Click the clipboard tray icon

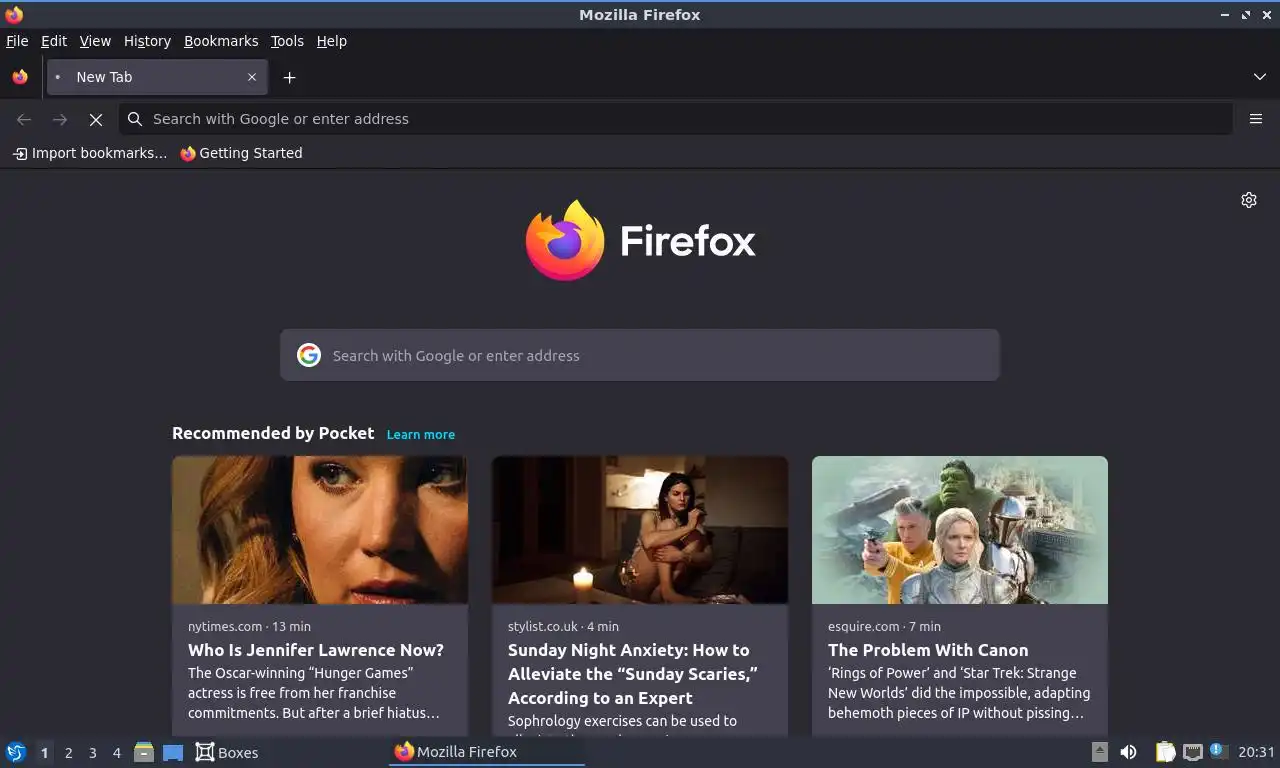point(1166,752)
